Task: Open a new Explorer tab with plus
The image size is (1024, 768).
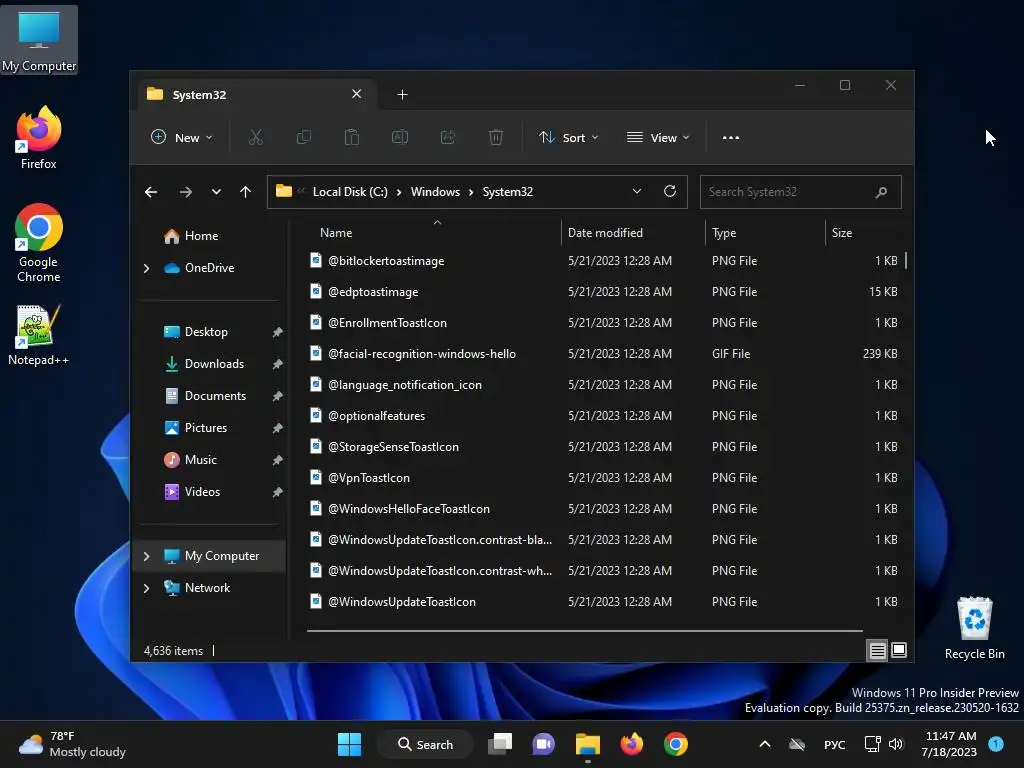Action: point(402,95)
